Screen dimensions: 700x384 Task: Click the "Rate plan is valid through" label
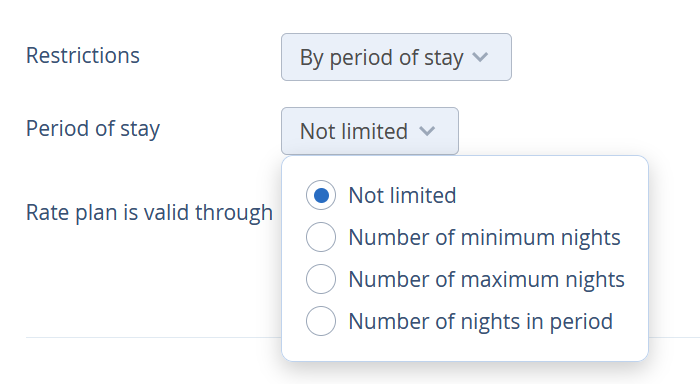[x=149, y=213]
